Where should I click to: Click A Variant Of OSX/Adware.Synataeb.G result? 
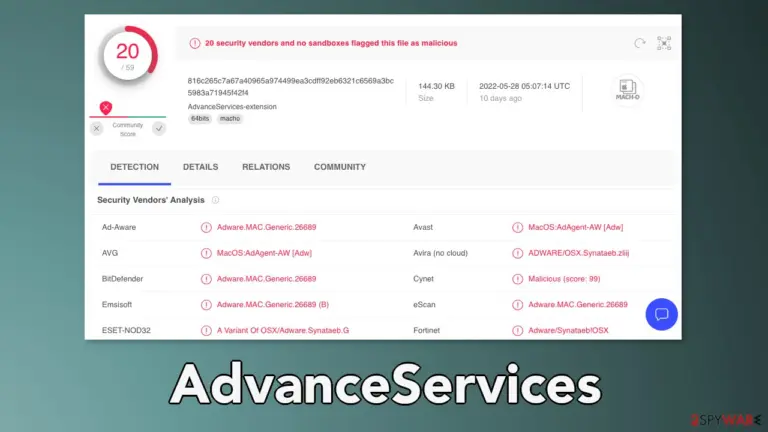click(283, 331)
